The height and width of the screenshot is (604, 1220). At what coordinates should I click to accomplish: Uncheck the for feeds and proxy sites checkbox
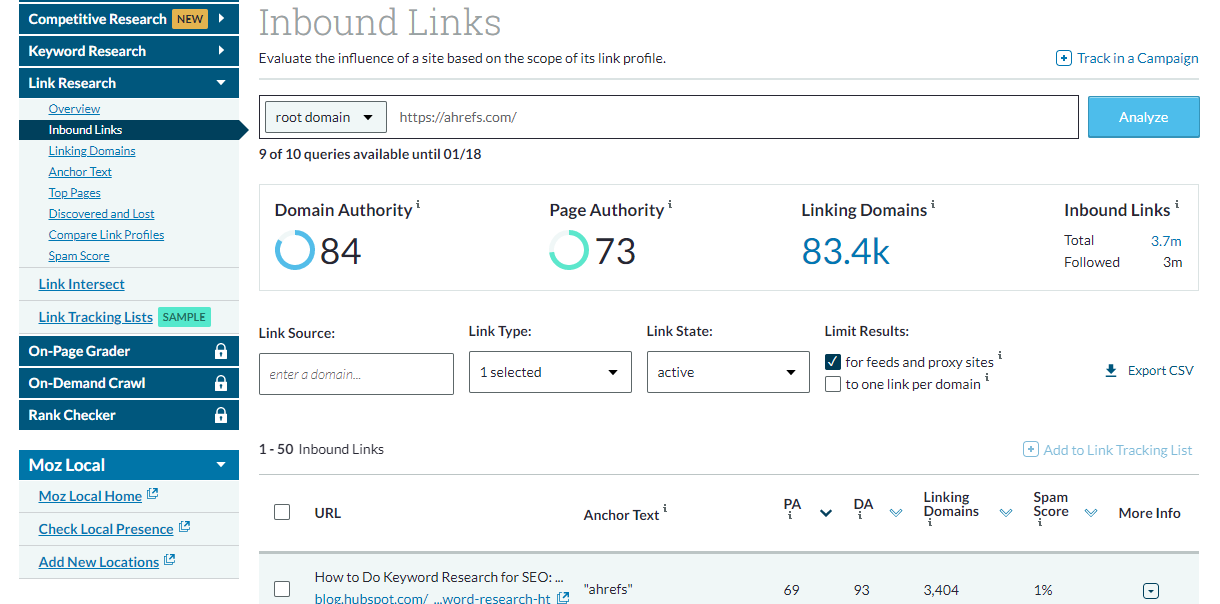click(x=832, y=361)
